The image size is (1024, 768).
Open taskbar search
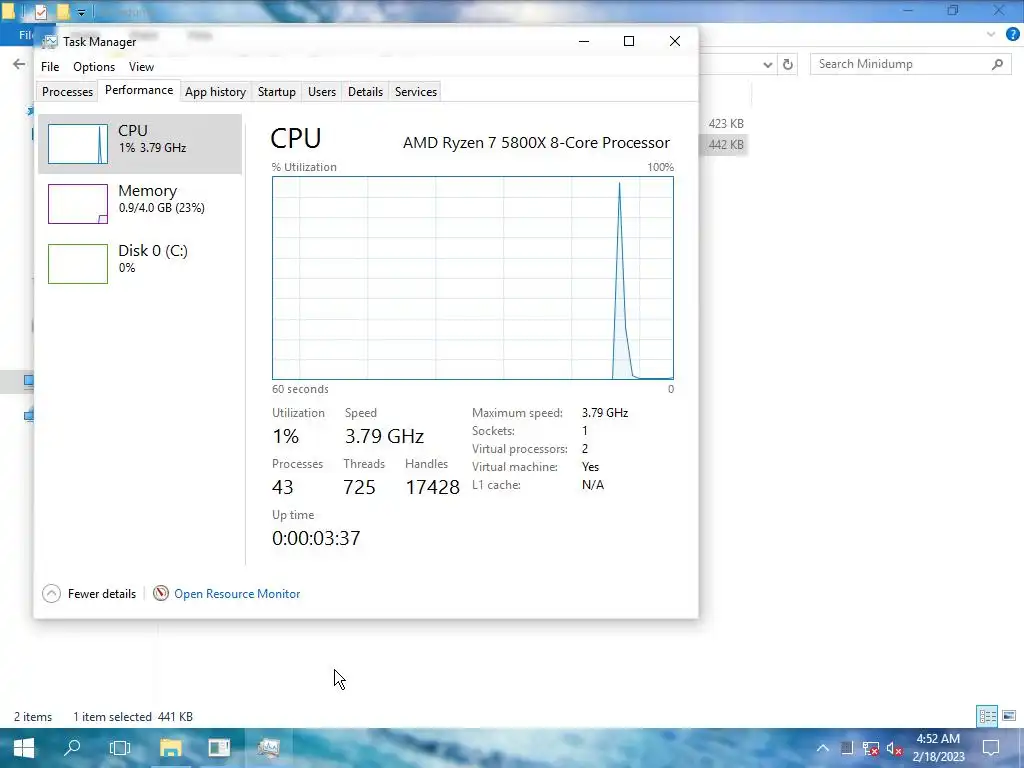click(72, 748)
